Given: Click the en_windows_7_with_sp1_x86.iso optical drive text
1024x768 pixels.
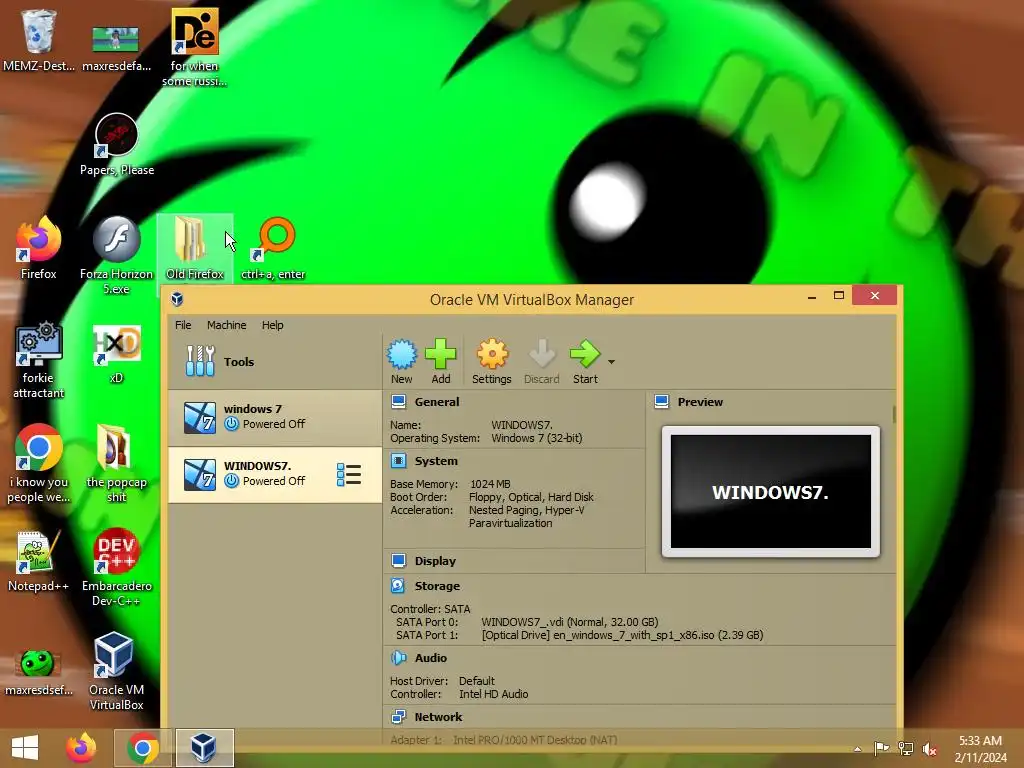Looking at the screenshot, I should [x=622, y=635].
